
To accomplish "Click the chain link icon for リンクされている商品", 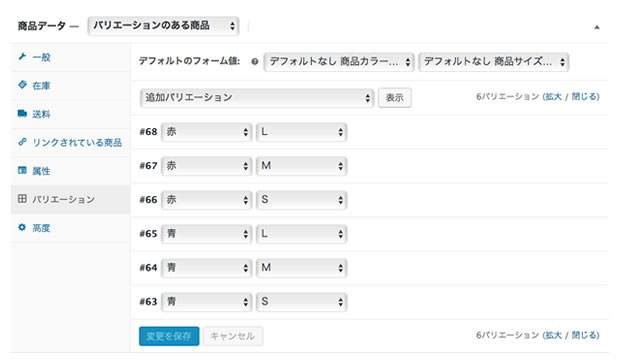I will point(22,142).
